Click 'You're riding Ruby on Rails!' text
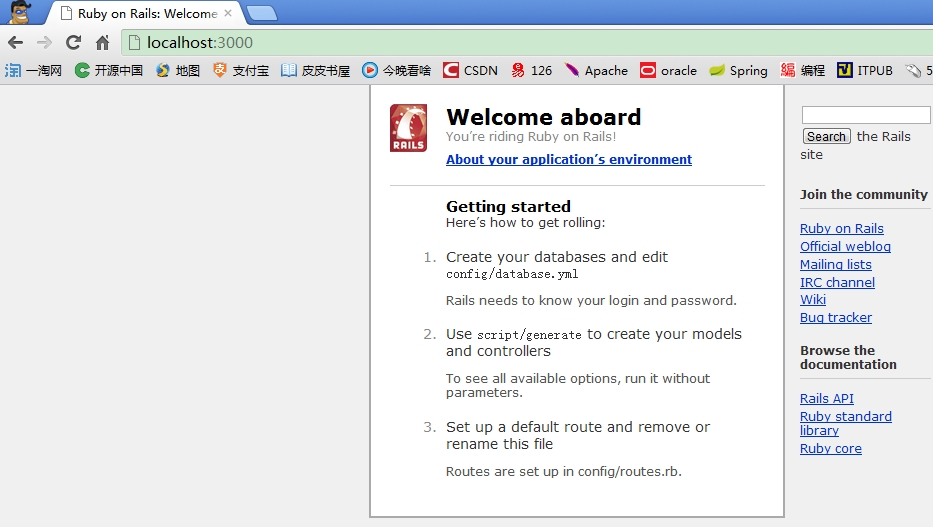Image resolution: width=933 pixels, height=527 pixels. click(531, 137)
